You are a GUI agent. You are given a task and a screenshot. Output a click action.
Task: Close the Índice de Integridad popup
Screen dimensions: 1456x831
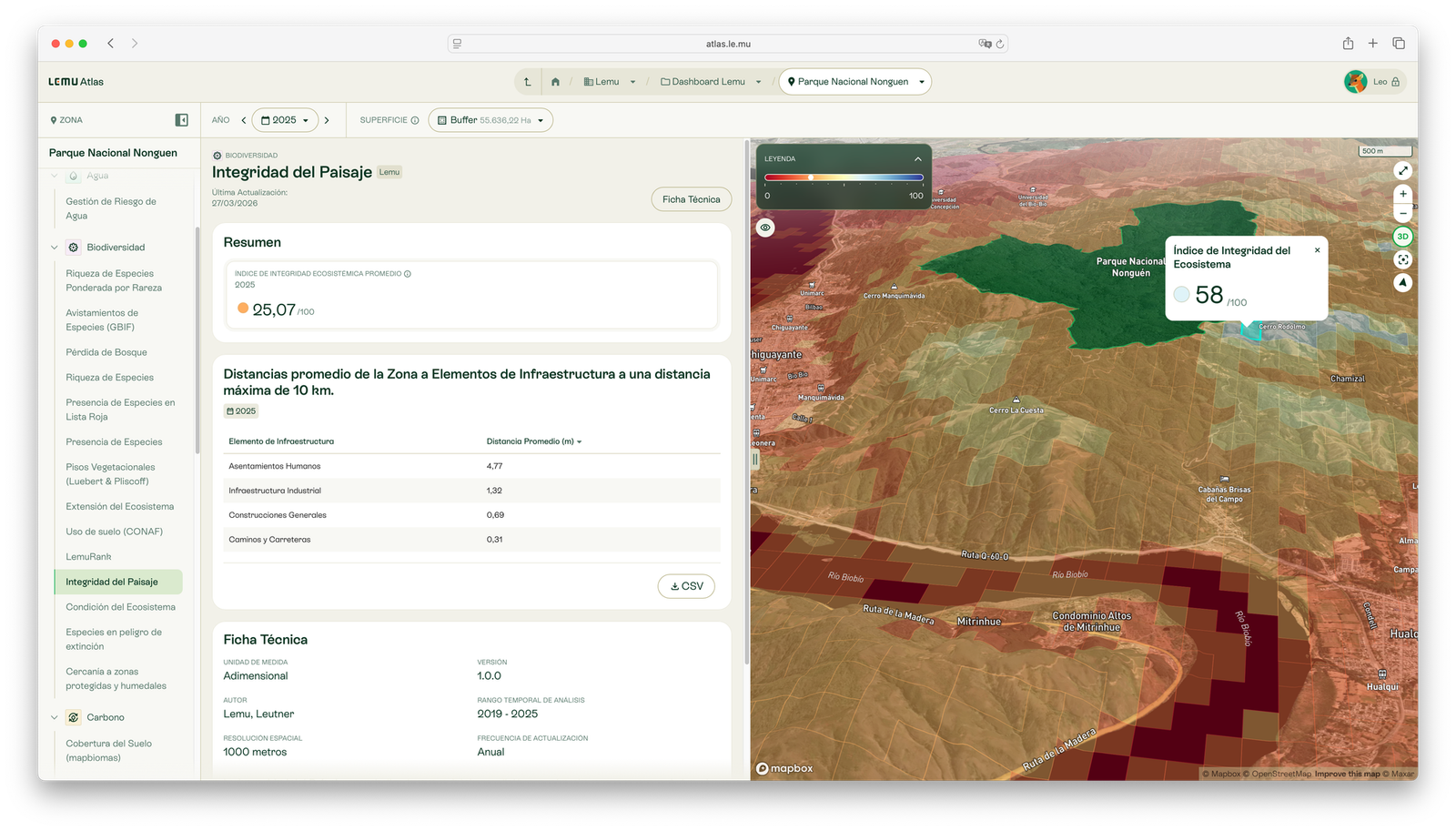click(x=1317, y=250)
